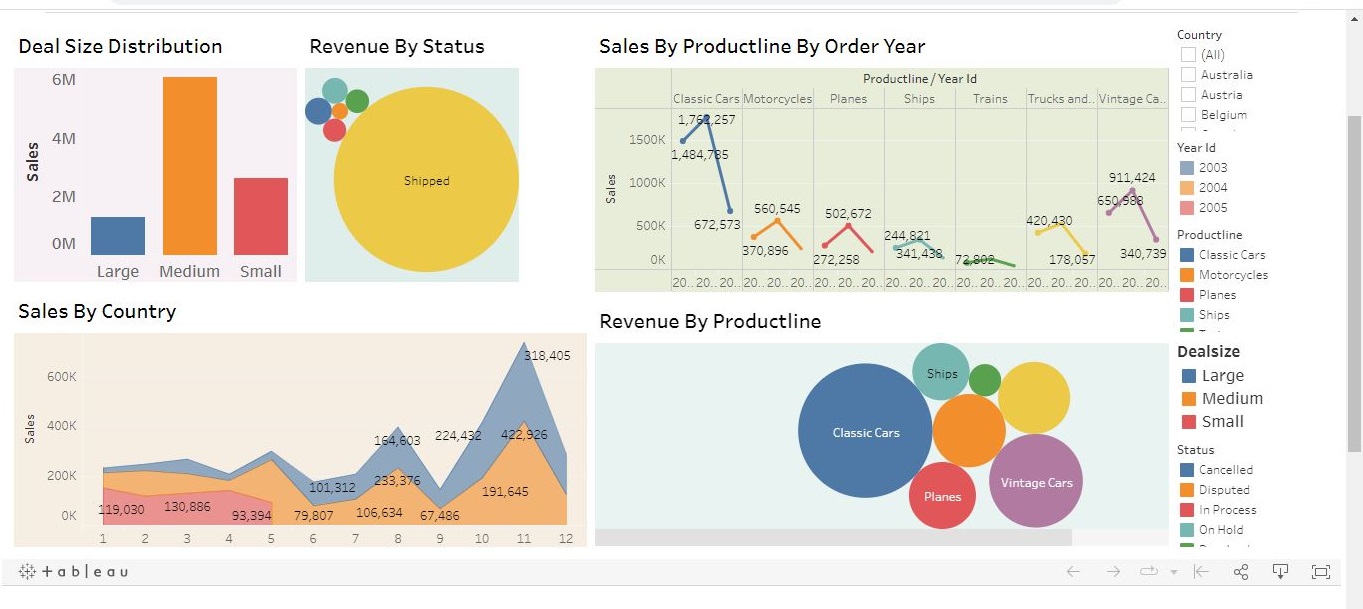This screenshot has width=1363, height=609.
Task: Click the Download icon
Action: click(x=1280, y=572)
